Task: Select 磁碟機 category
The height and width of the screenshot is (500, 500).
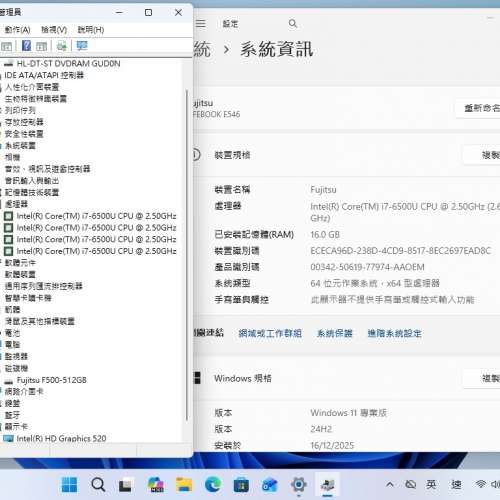Action: tap(16, 368)
